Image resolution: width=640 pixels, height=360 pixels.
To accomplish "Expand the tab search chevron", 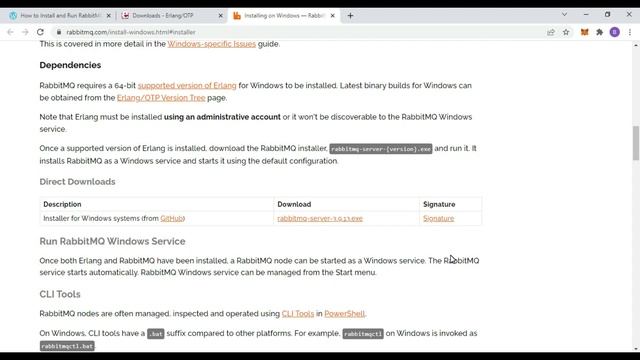I will tap(564, 14).
